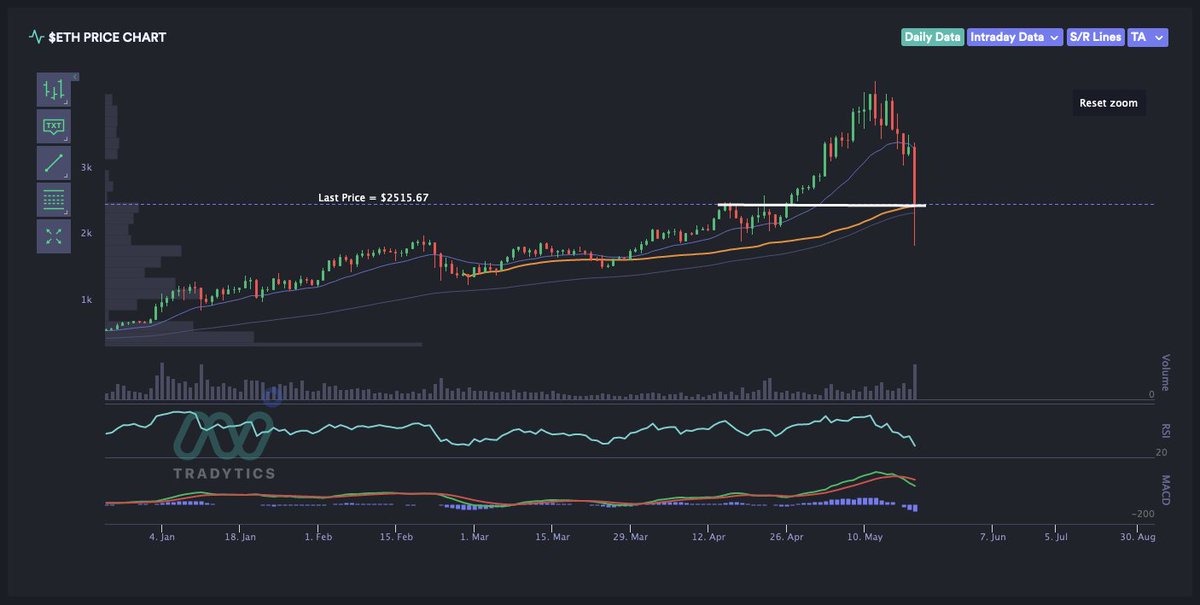Click the 26. Apr date label
The image size is (1200, 605).
[788, 537]
